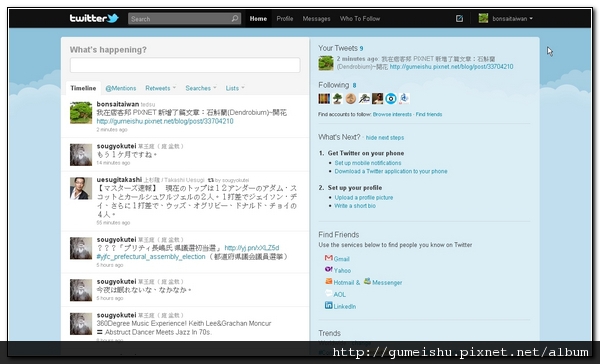Click uesugitakashi's avatar in the timeline
This screenshot has height=364, width=600.
[81, 188]
